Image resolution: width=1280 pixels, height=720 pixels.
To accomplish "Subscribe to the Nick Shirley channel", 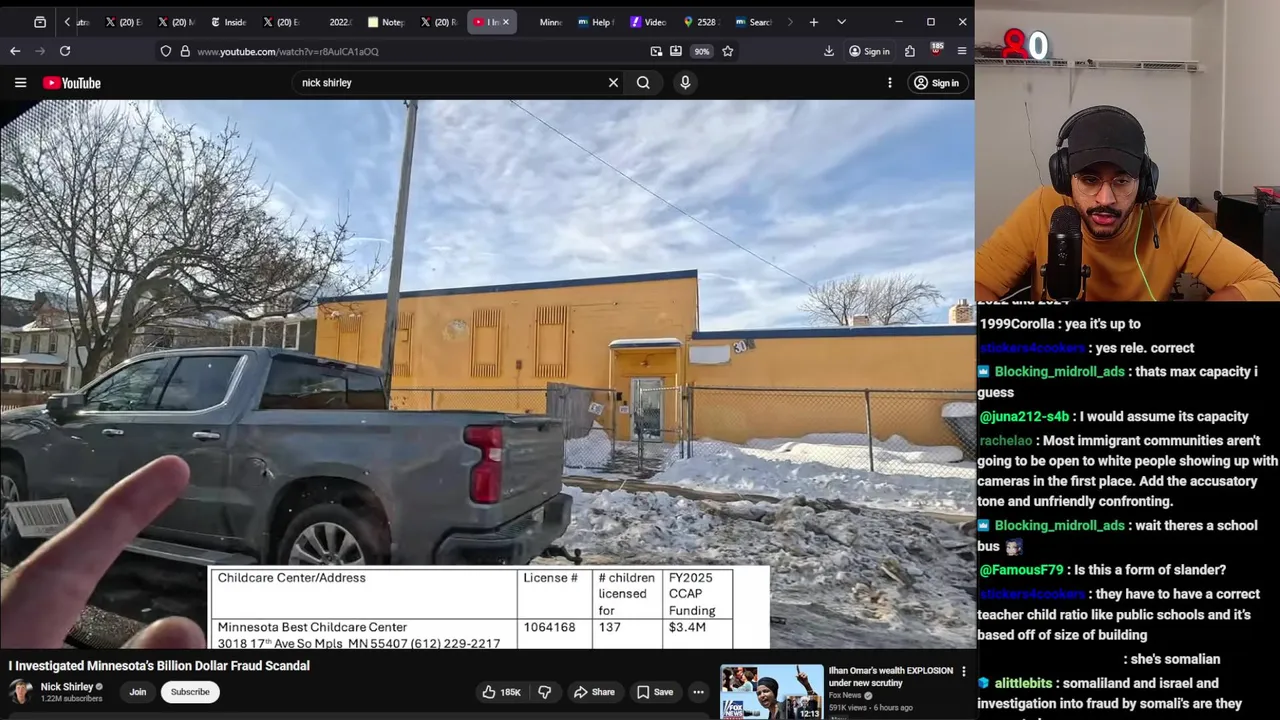I will (x=190, y=692).
